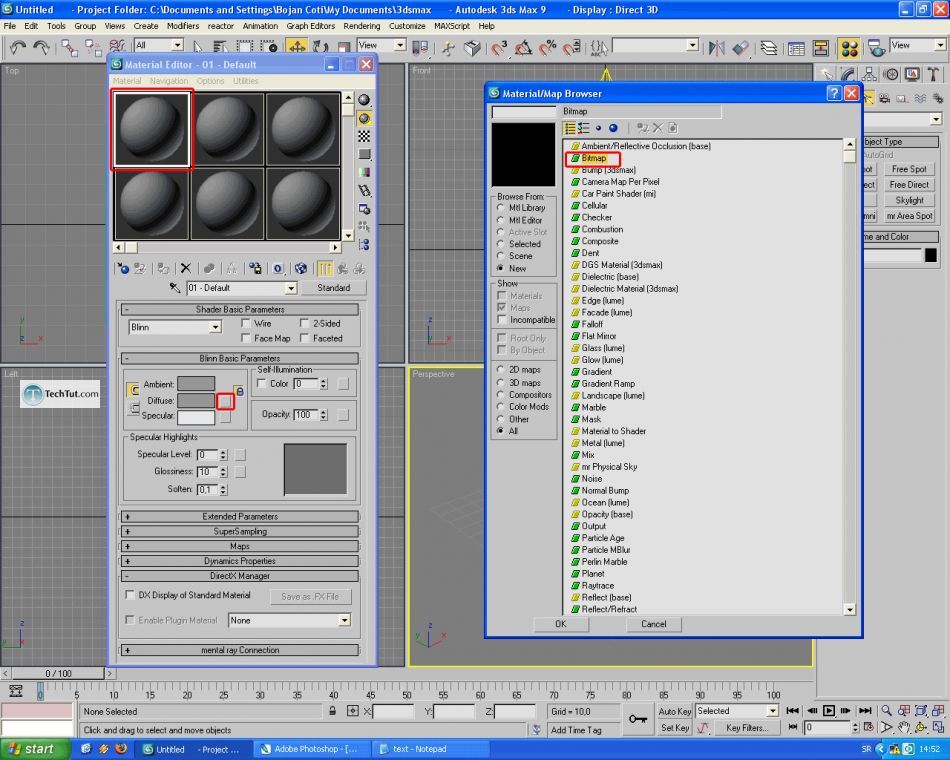Viewport: 950px width, 760px height.
Task: Open the Material Editor colored spheres icon
Action: coord(849,47)
